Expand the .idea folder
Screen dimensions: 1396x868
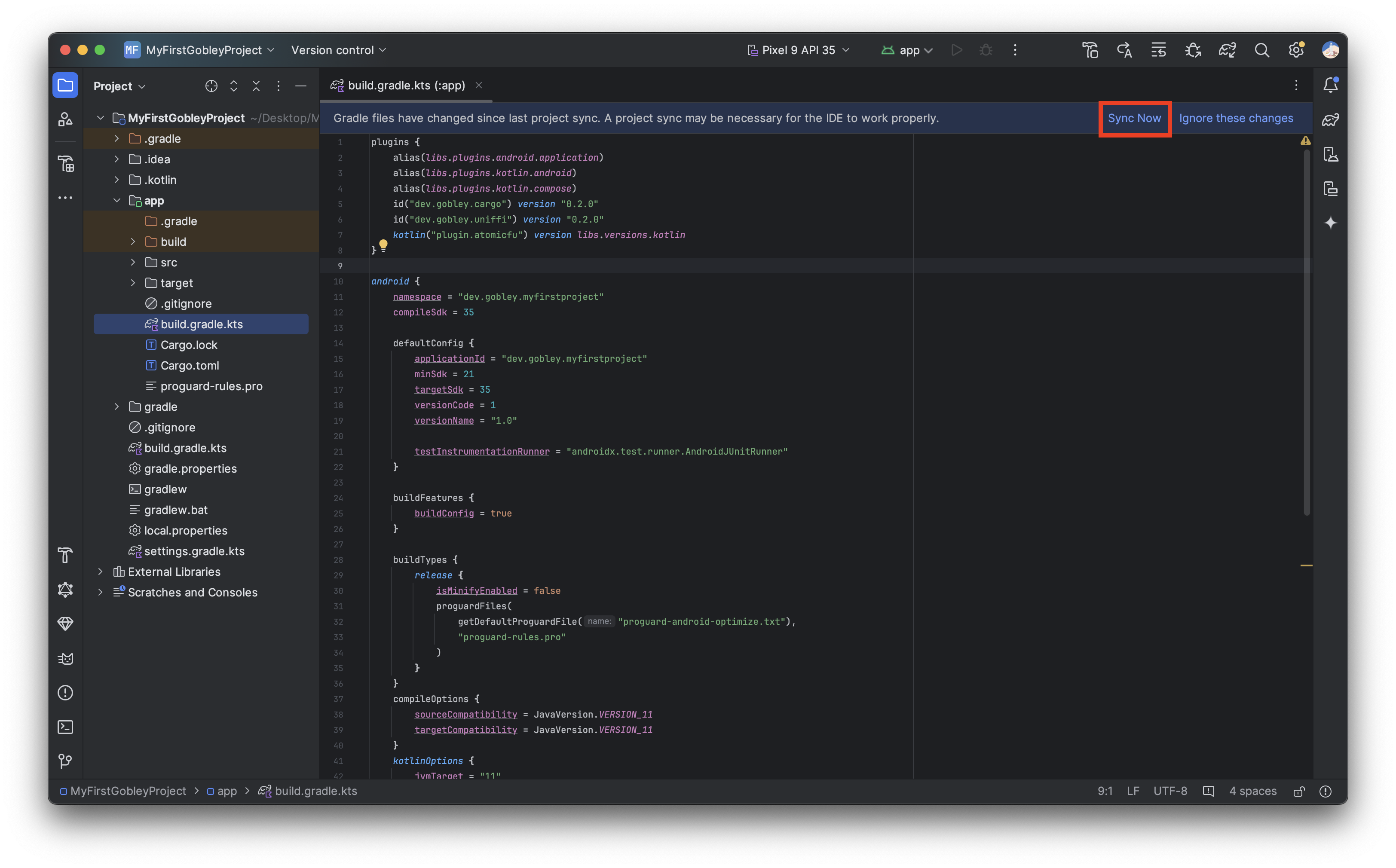(x=116, y=159)
